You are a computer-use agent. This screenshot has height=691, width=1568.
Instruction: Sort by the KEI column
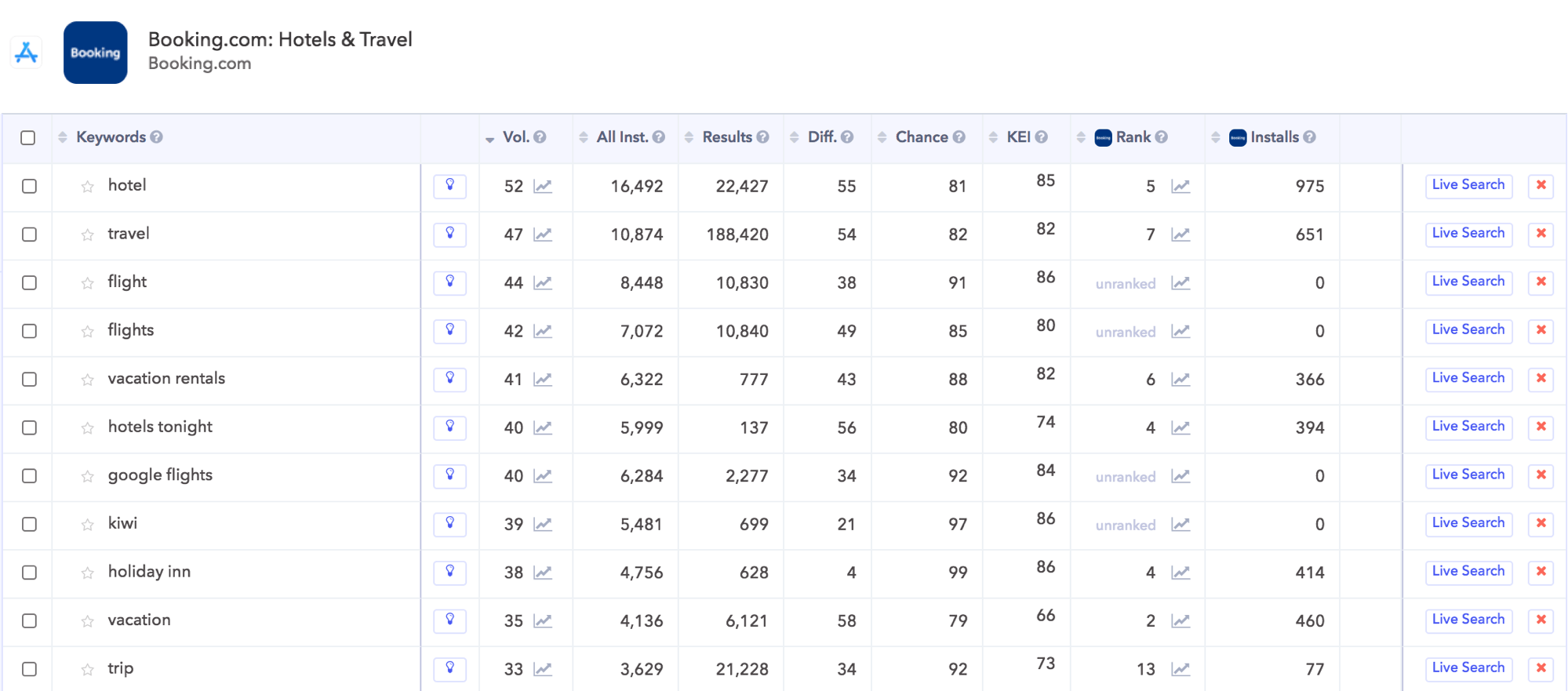click(x=1018, y=137)
